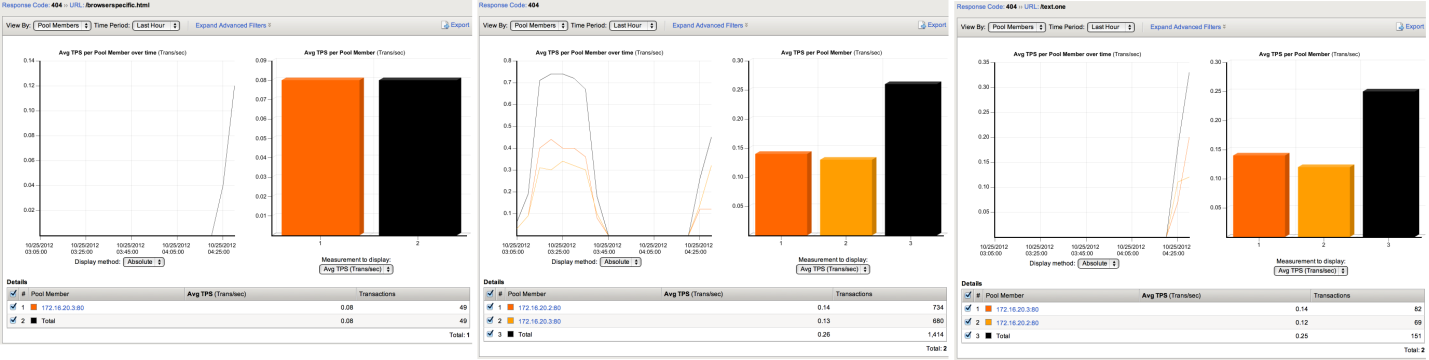
Task: Click Response Code breadcrumb in browserspecific.html panel
Action: pos(27,5)
